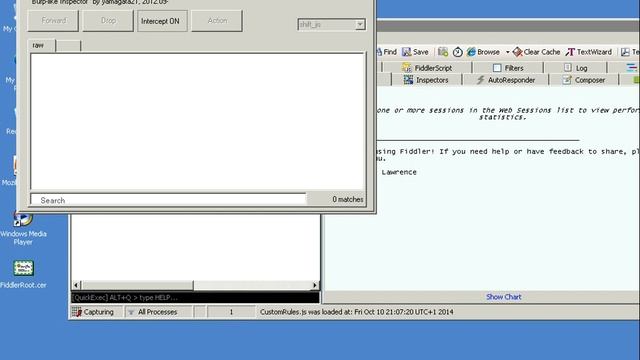
Task: Click the Show Chart link
Action: click(503, 297)
